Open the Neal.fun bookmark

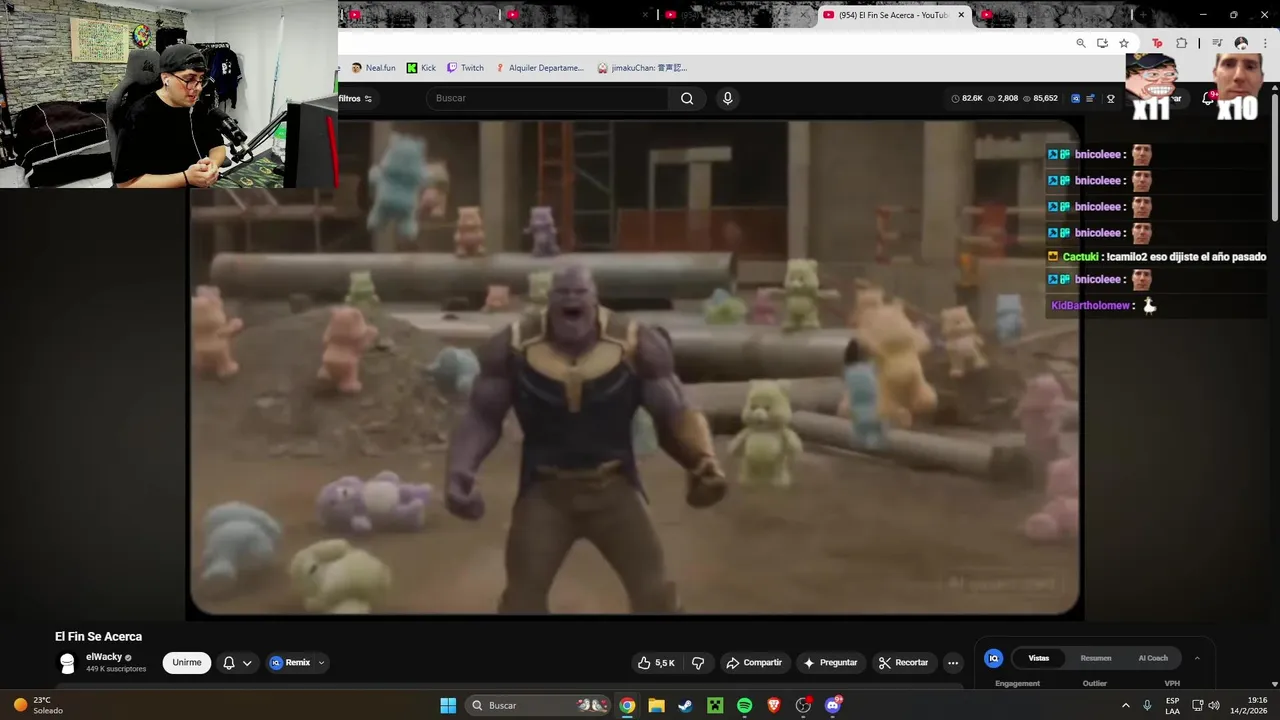pos(374,68)
